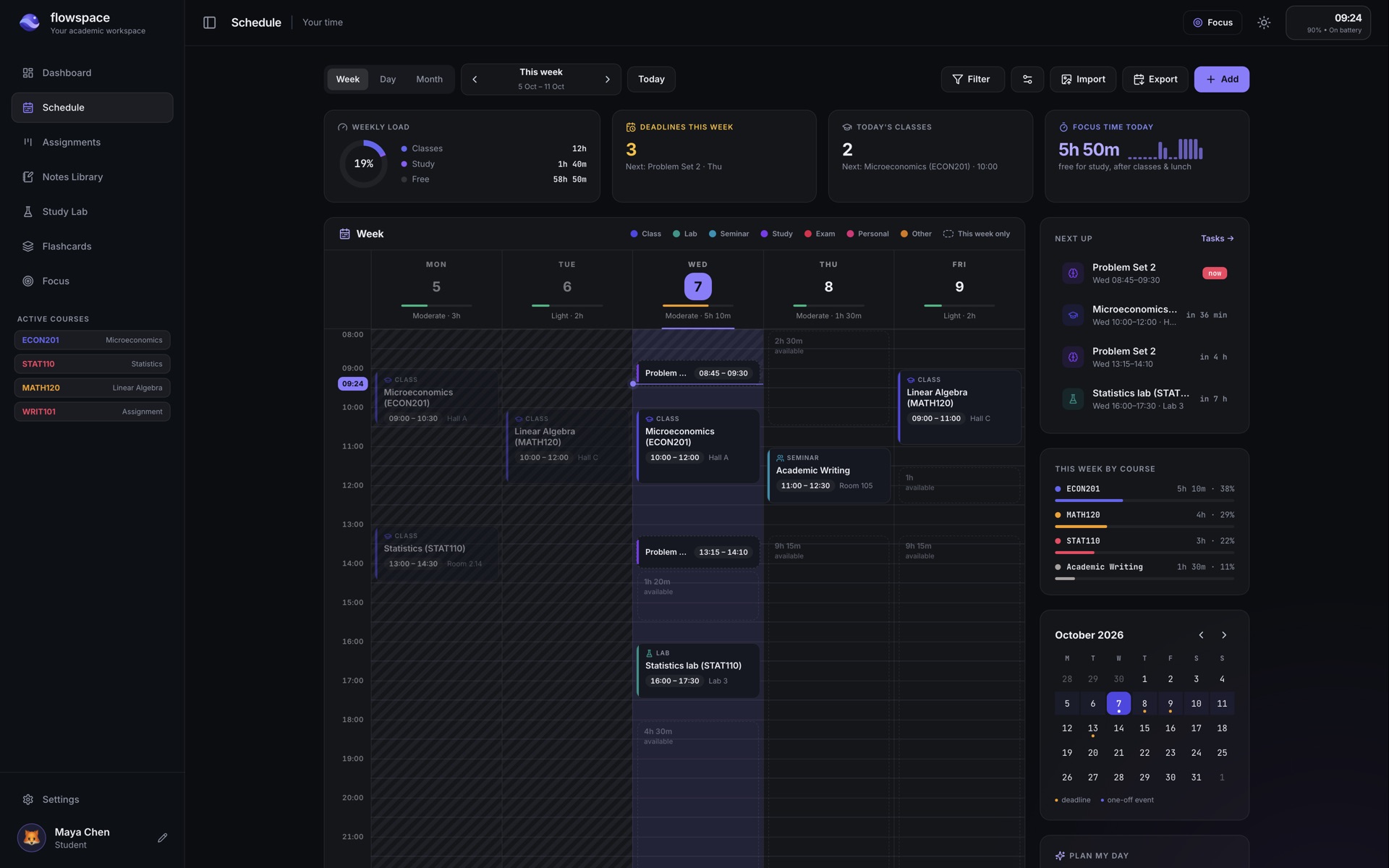Toggle the Class legend filter
Image resolution: width=1389 pixels, height=868 pixels.
(645, 234)
